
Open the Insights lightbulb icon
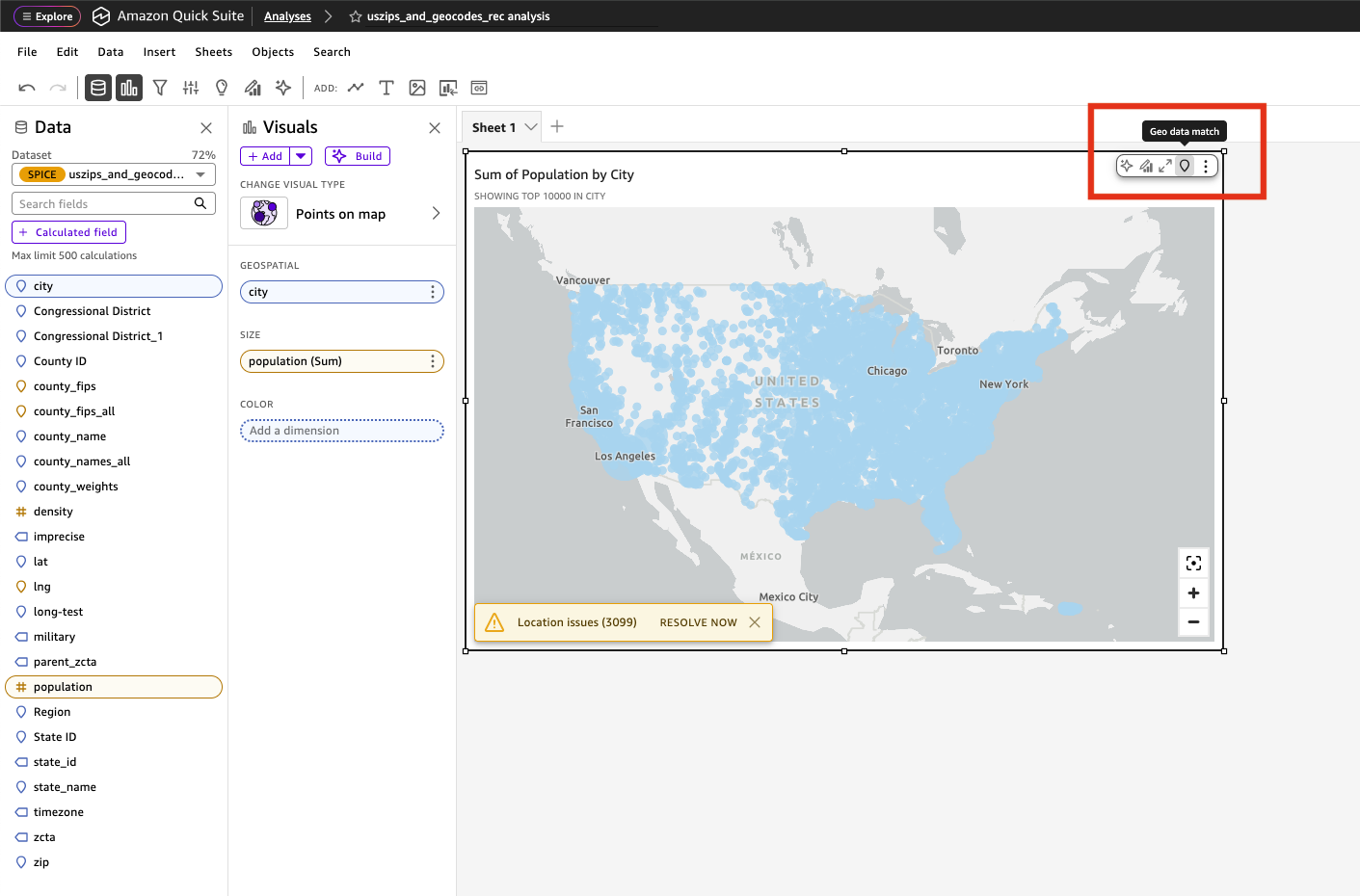[x=222, y=88]
